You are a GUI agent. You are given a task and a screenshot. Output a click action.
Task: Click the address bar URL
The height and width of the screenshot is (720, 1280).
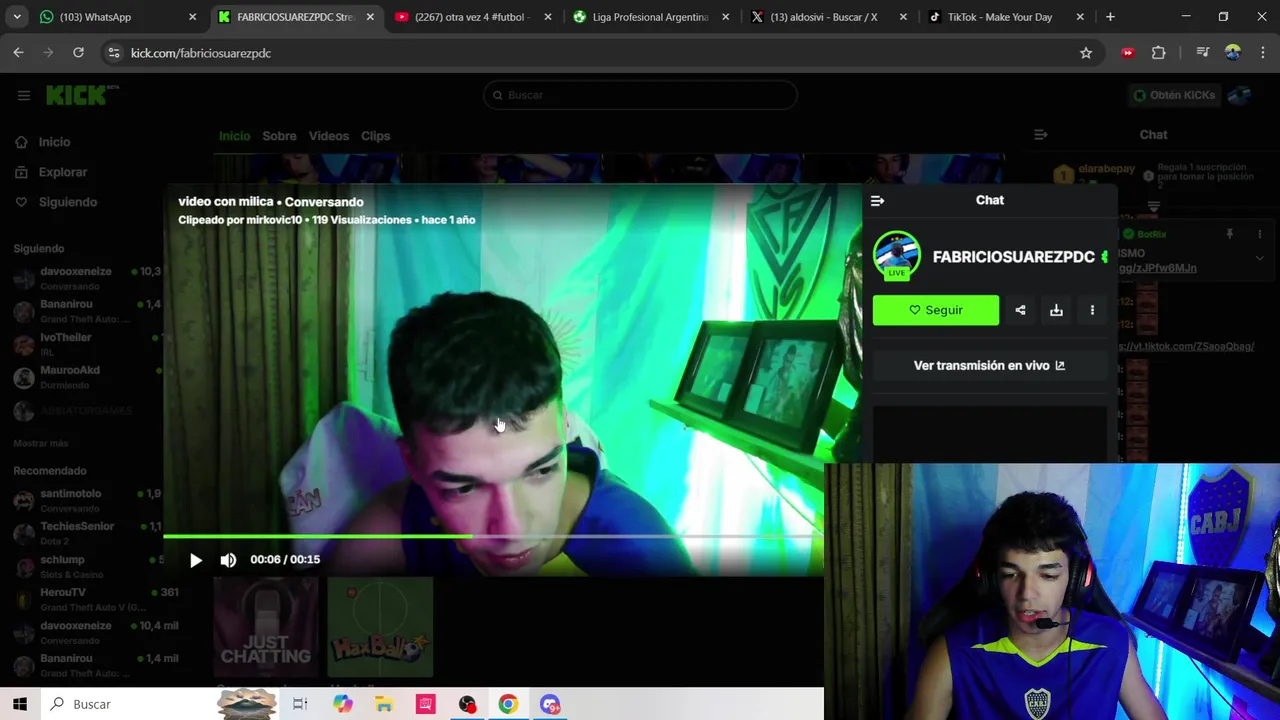(x=201, y=53)
